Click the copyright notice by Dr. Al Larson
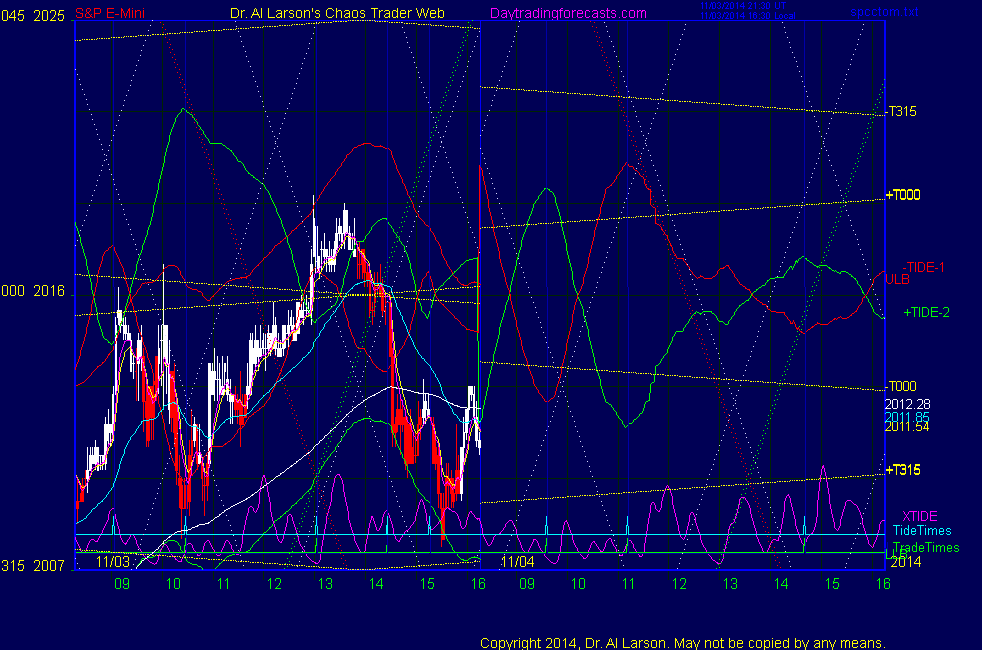Viewport: 982px width, 650px height. coord(683,643)
